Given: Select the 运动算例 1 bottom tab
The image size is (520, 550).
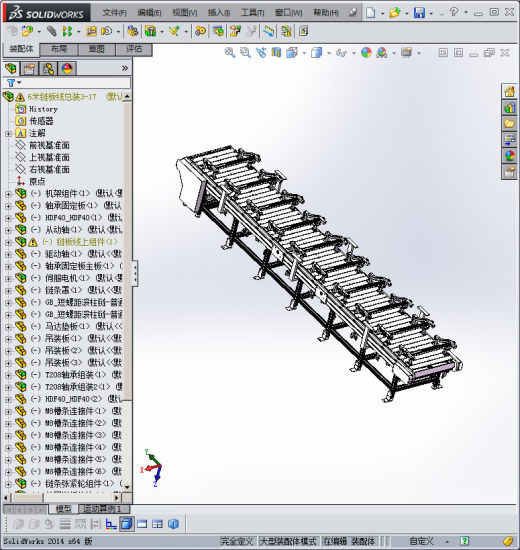Looking at the screenshot, I should click(x=104, y=509).
